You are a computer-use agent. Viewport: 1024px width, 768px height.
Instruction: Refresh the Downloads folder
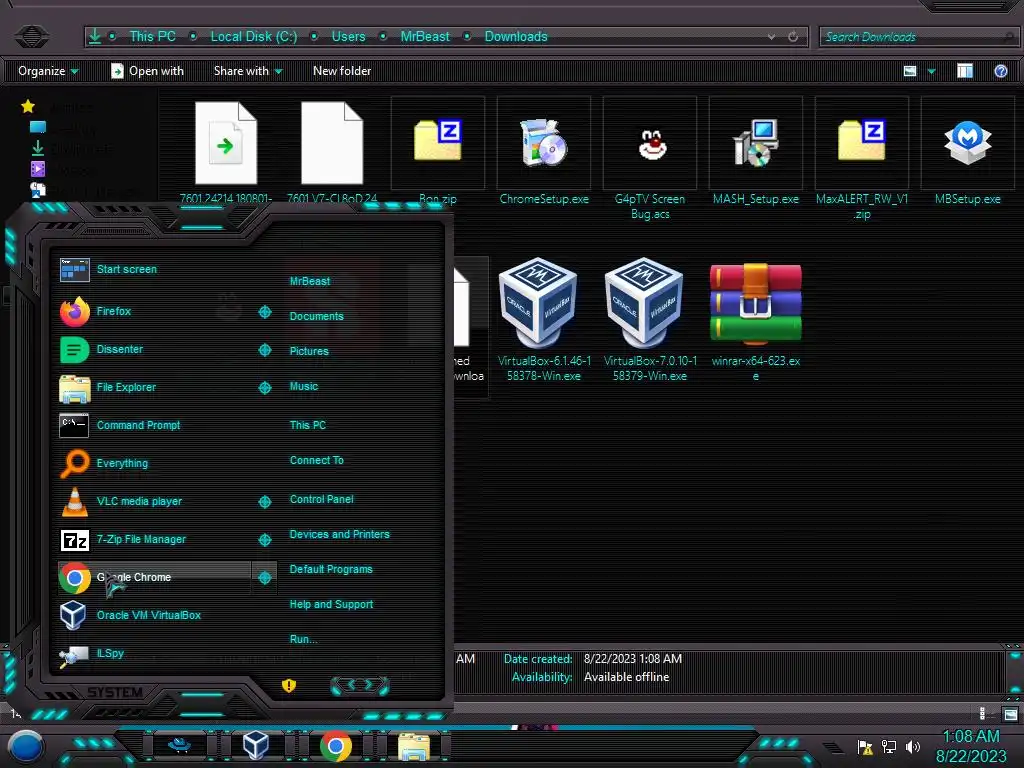[x=793, y=37]
